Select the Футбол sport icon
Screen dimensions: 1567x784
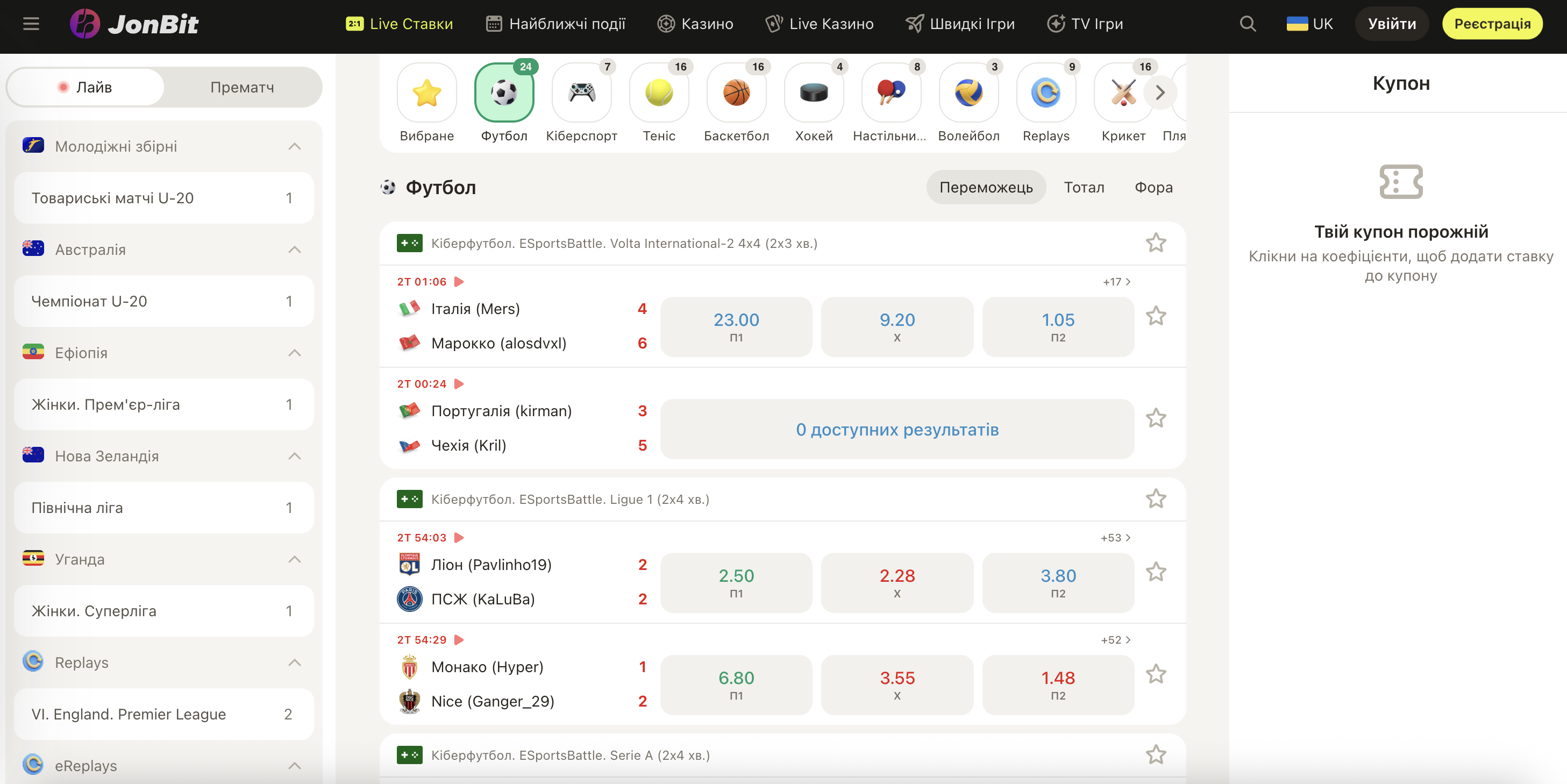coord(504,92)
